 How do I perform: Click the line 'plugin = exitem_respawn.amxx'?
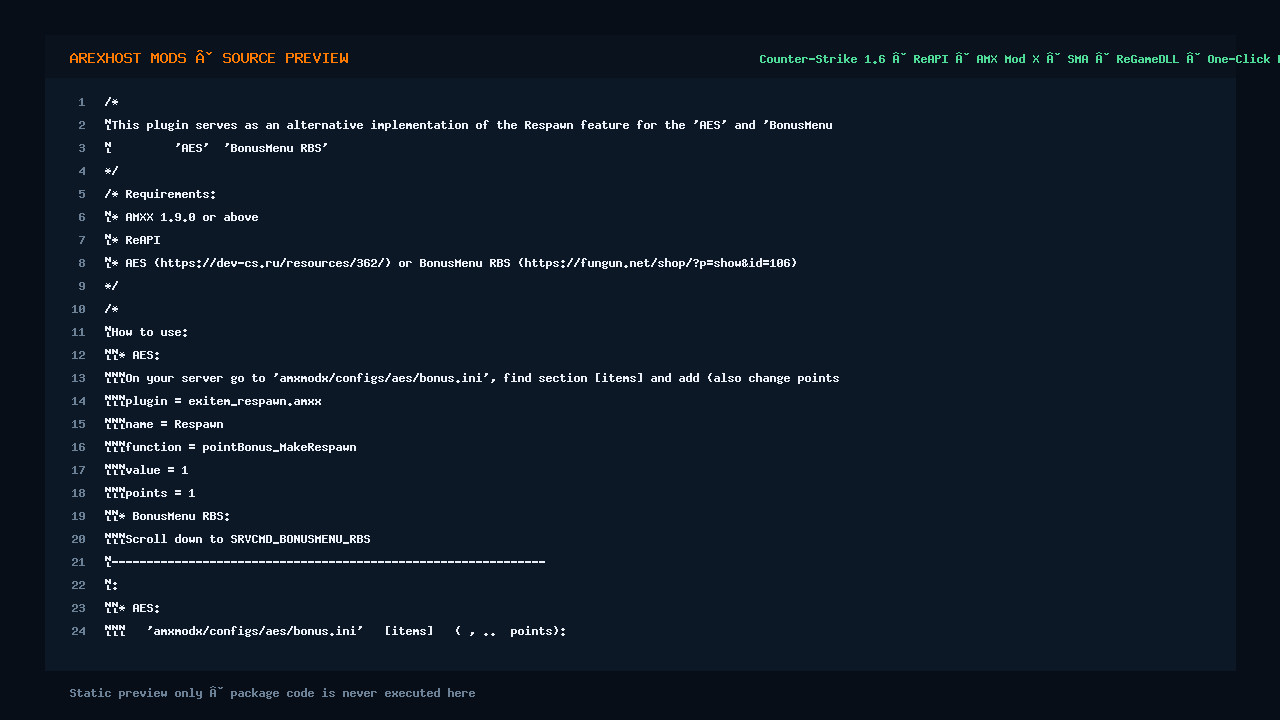click(213, 401)
